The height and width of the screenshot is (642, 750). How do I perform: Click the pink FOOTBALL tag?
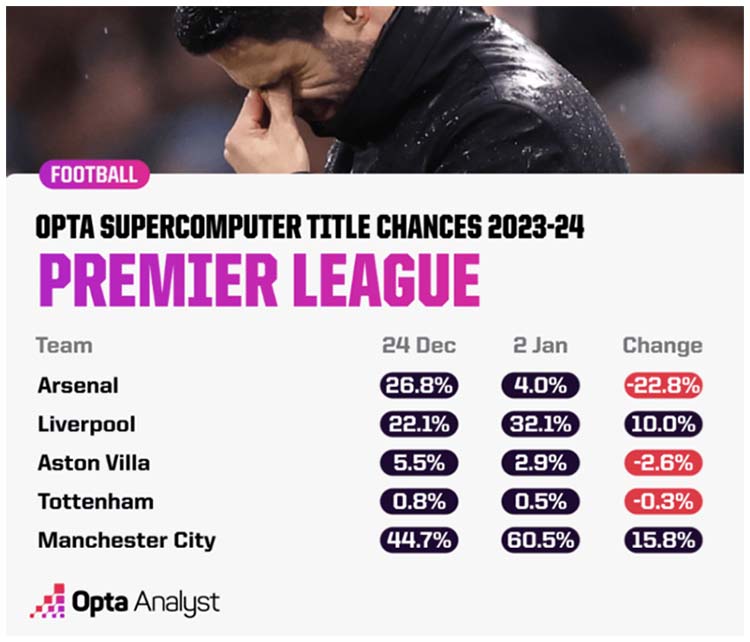click(x=94, y=174)
